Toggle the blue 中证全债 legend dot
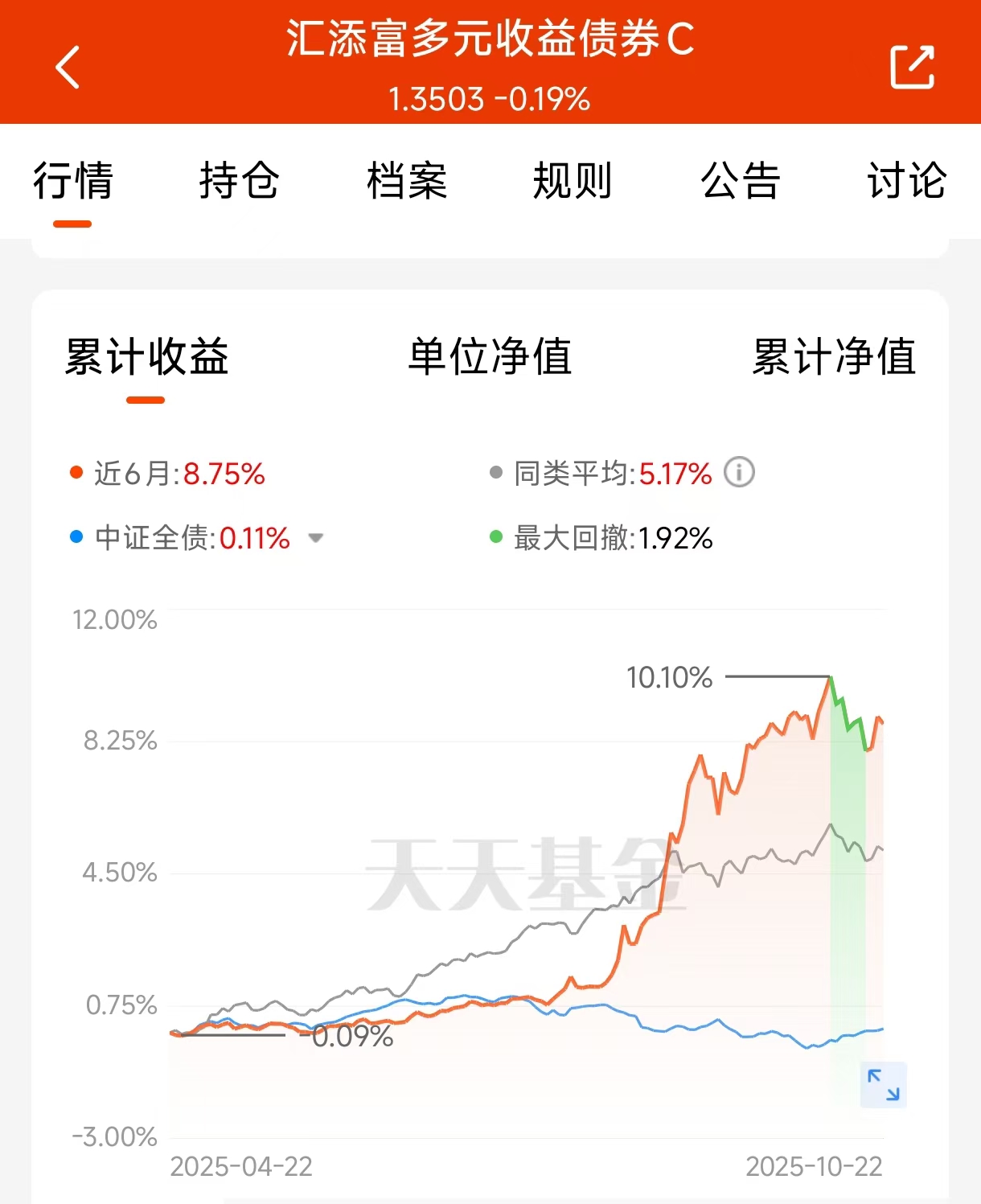981x1204 pixels. pos(76,537)
